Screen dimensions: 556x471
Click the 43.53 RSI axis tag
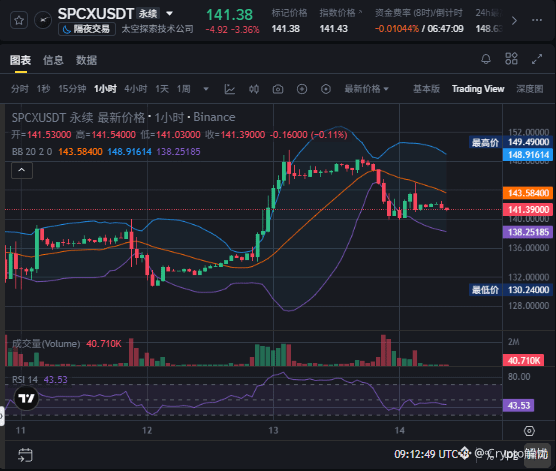518,405
